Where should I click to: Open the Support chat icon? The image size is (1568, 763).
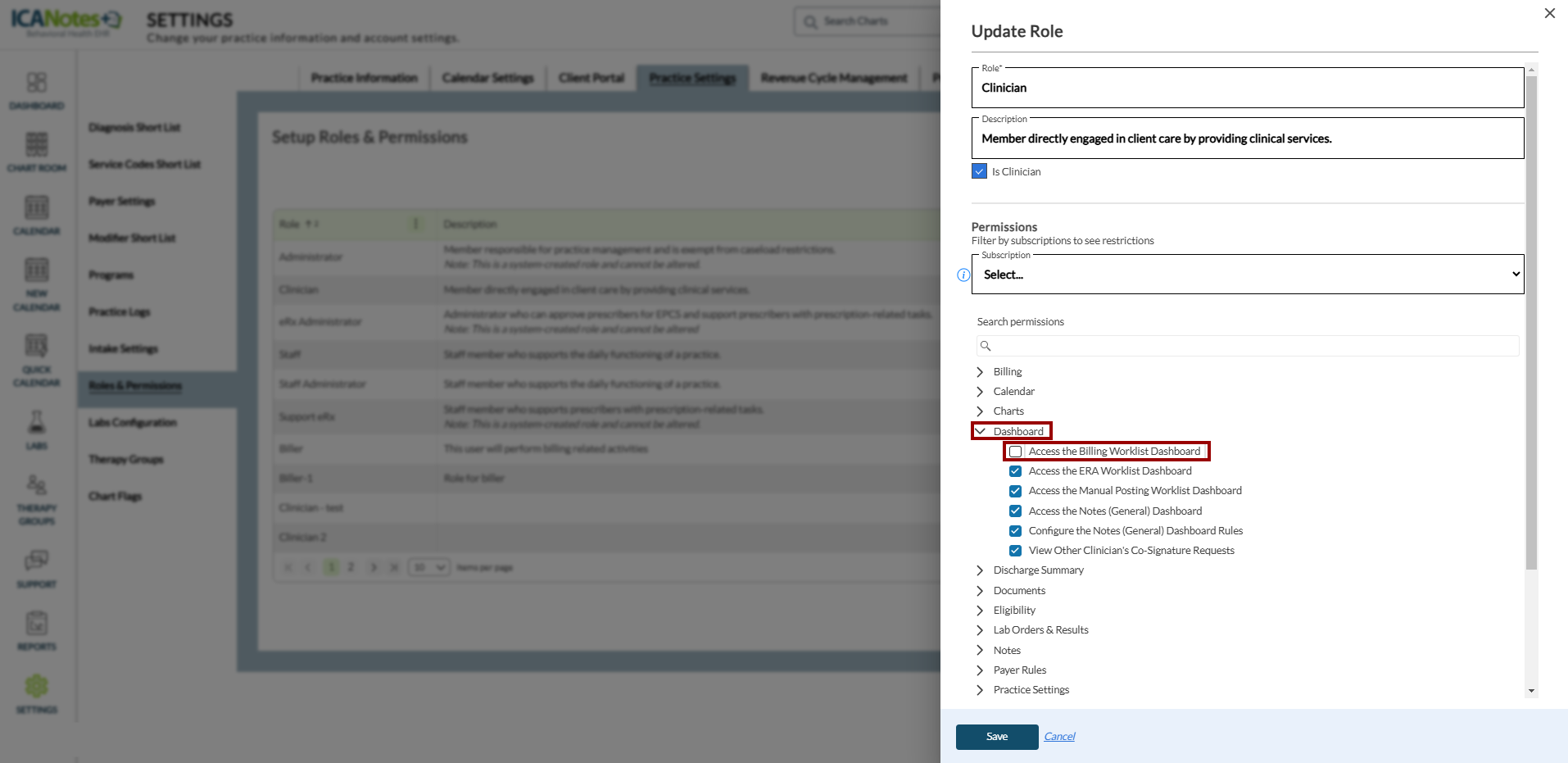click(37, 561)
